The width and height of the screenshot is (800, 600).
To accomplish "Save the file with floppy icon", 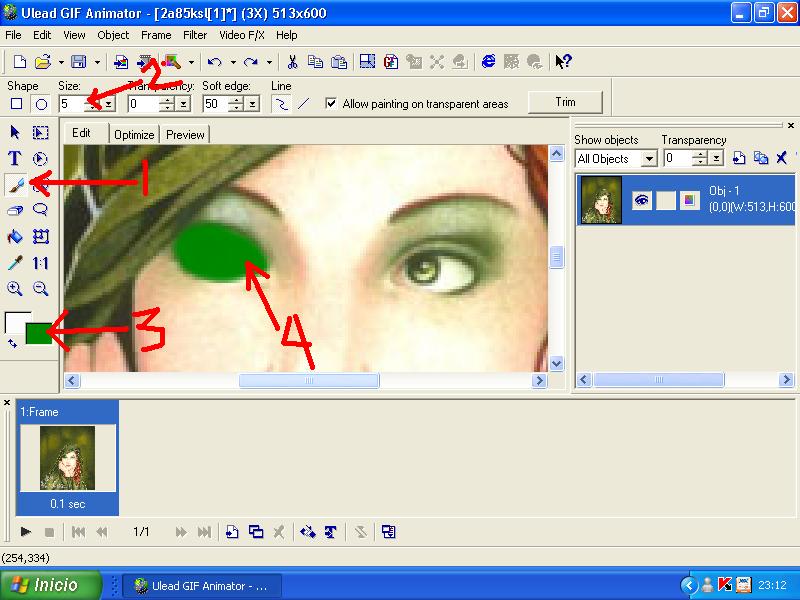I will [79, 62].
